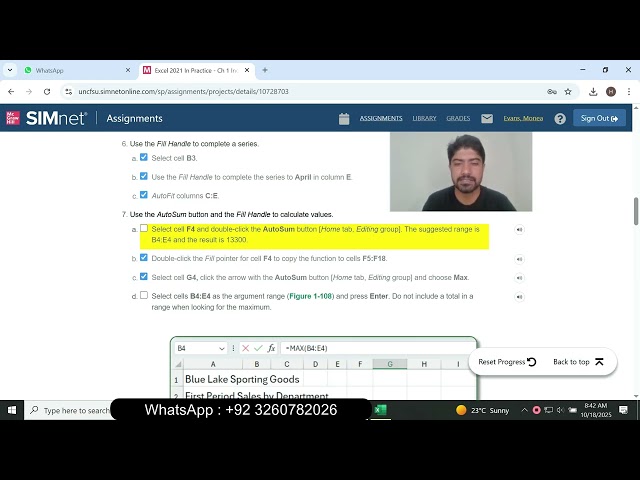This screenshot has height=480, width=640.
Task: Click the screen recorder tray icon
Action: pos(536,410)
